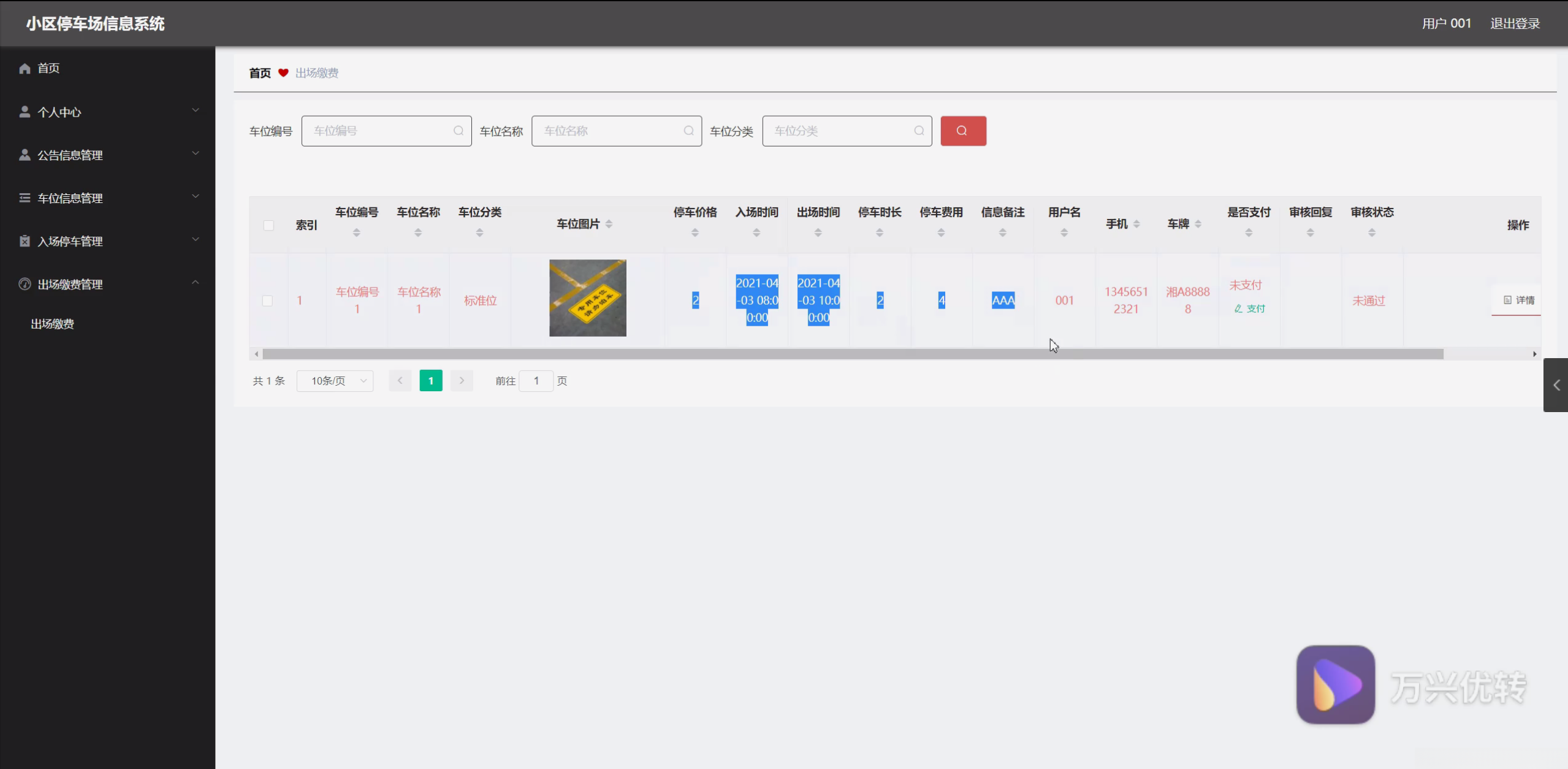1568x769 pixels.
Task: Toggle the select-all header checkbox
Action: [268, 225]
